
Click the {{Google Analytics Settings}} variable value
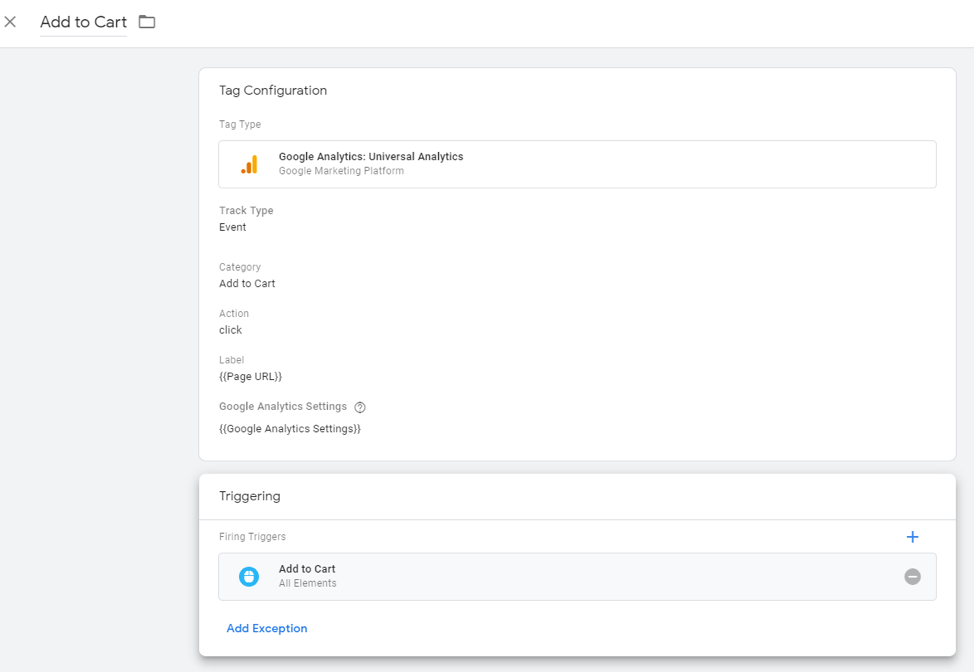click(289, 429)
